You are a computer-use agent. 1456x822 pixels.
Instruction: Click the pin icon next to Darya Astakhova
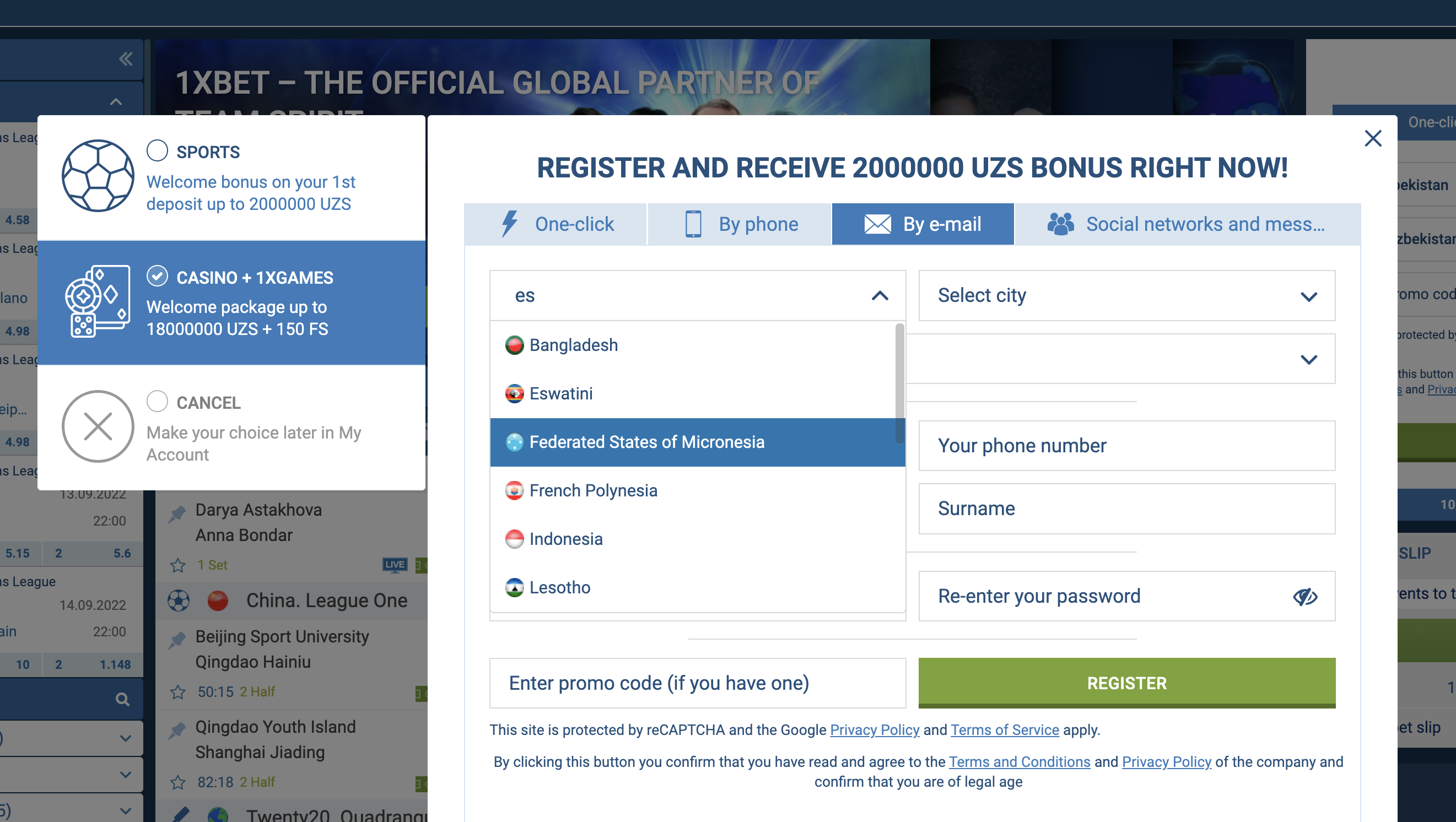tap(177, 513)
